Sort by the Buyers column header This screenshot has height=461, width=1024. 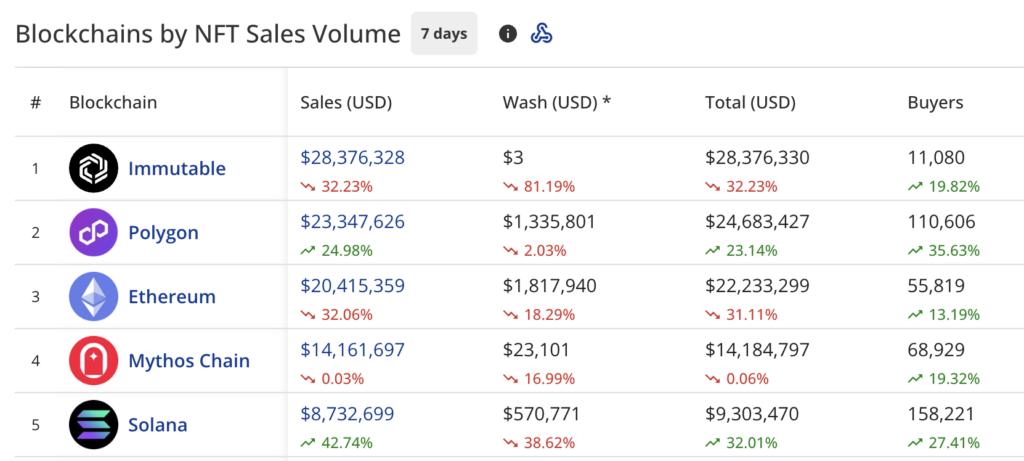click(x=935, y=102)
